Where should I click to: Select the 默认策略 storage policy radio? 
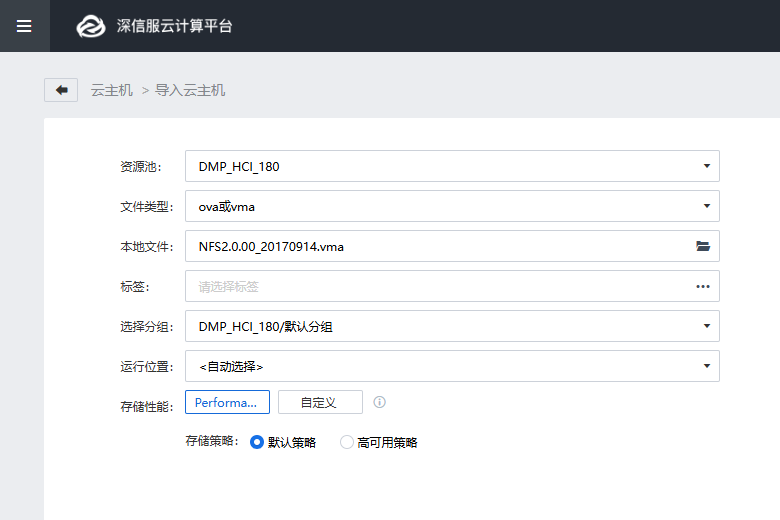coord(257,442)
